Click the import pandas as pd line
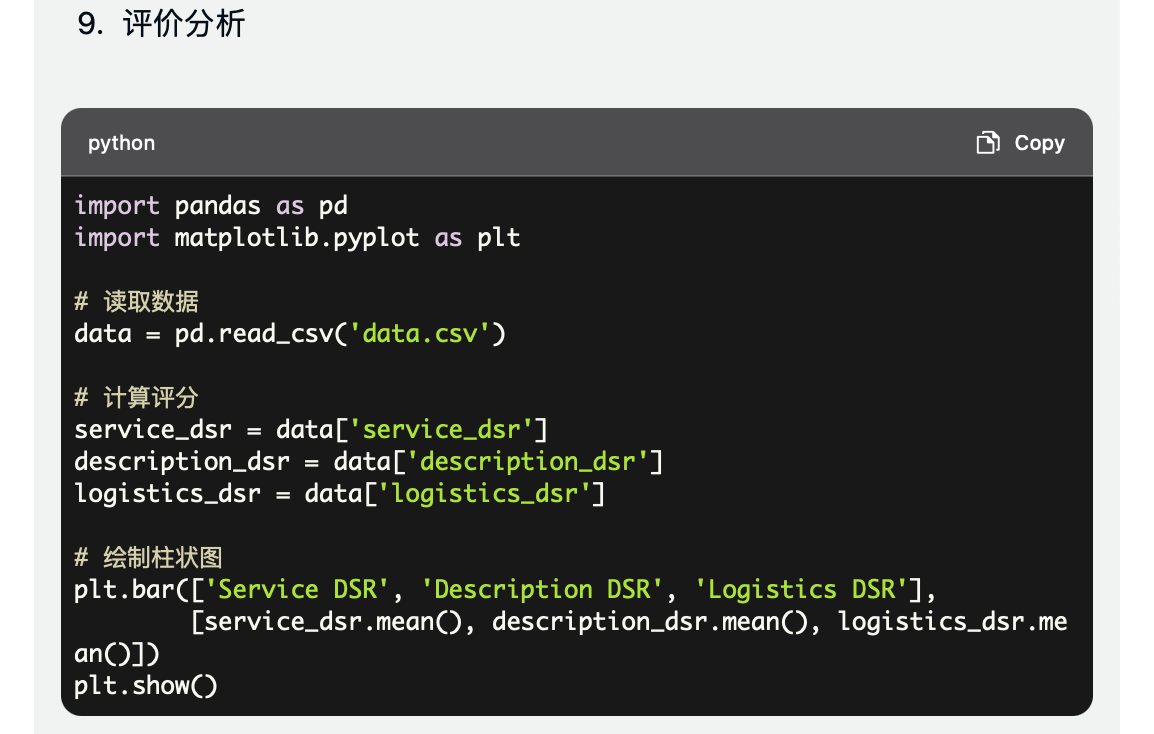 pyautogui.click(x=211, y=205)
